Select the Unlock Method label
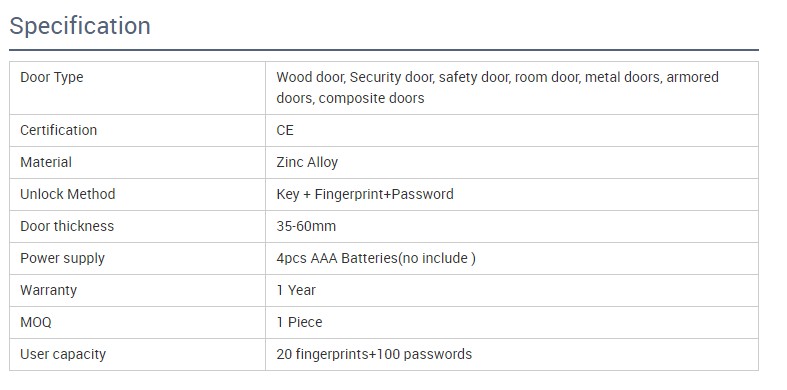Viewport: 787px width, 390px height. pyautogui.click(x=68, y=194)
